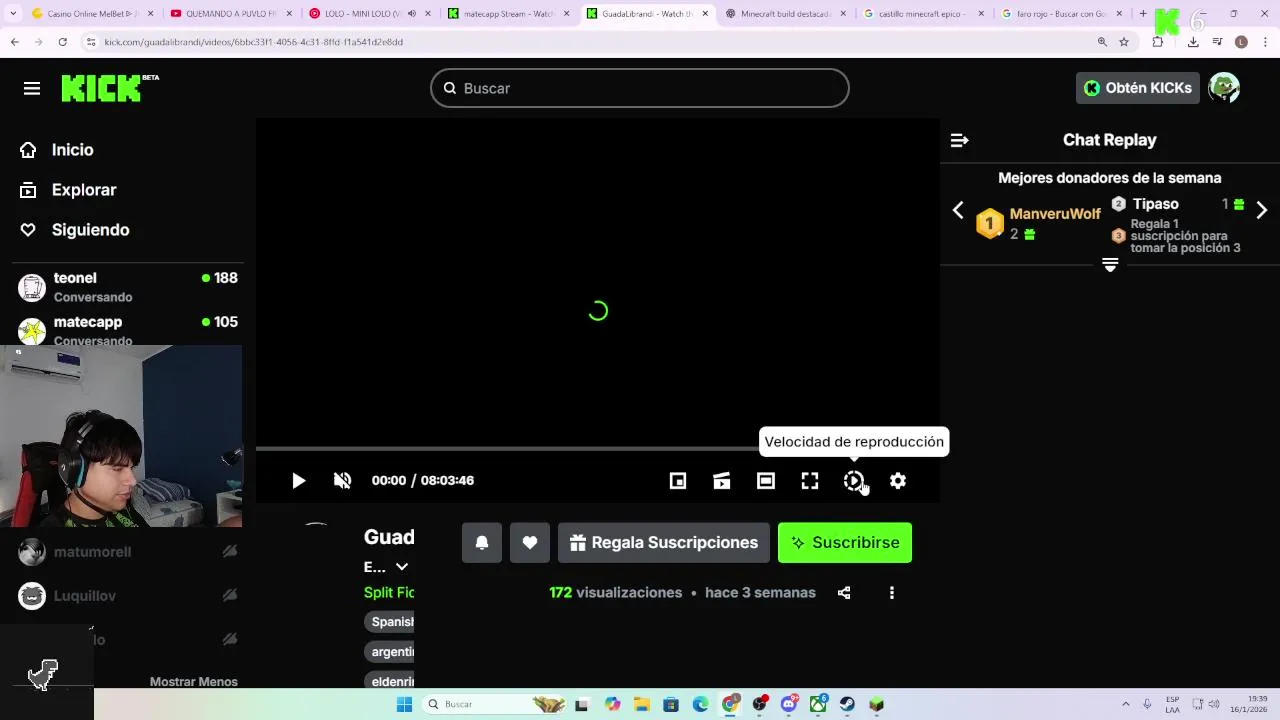Enter fullscreen mode
Image resolution: width=1280 pixels, height=720 pixels.
(x=810, y=481)
